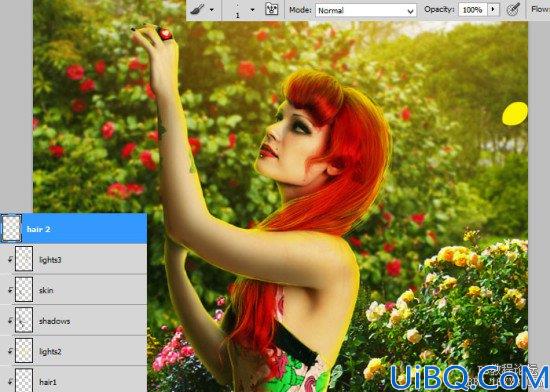Click the hair 2 layer thumbnail
This screenshot has width=550, height=392.
pyautogui.click(x=12, y=229)
